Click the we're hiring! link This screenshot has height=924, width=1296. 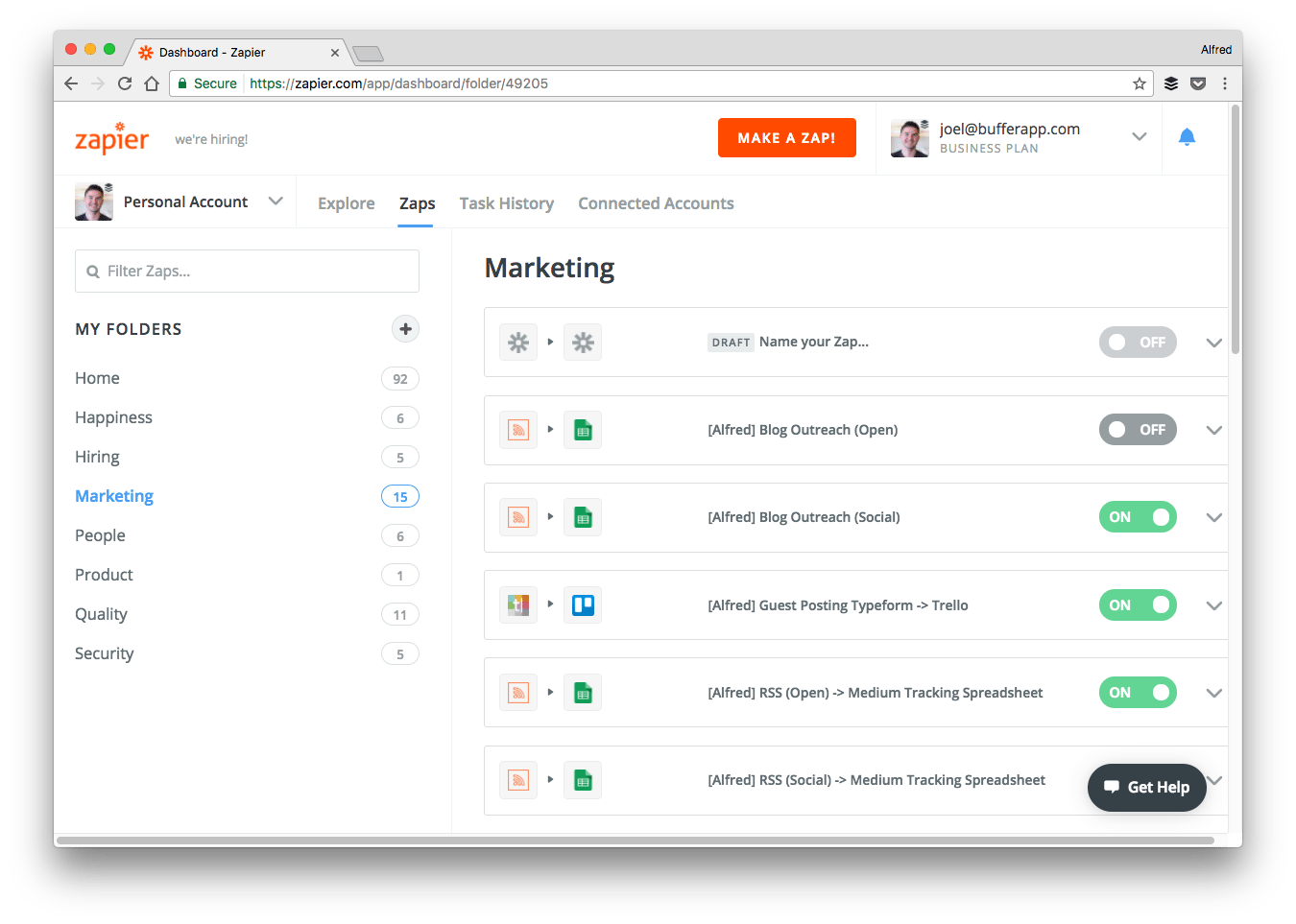click(x=211, y=139)
